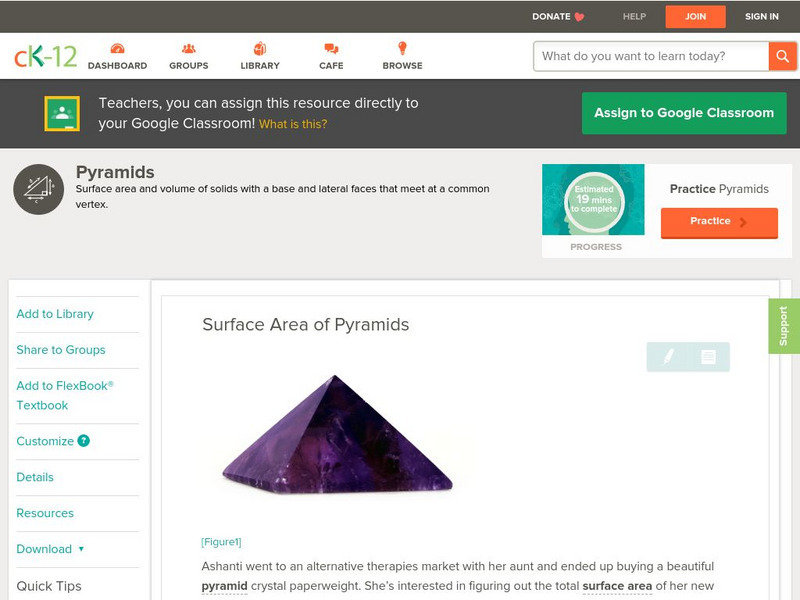This screenshot has width=800, height=600.
Task: Start the orange Practice button
Action: point(718,222)
